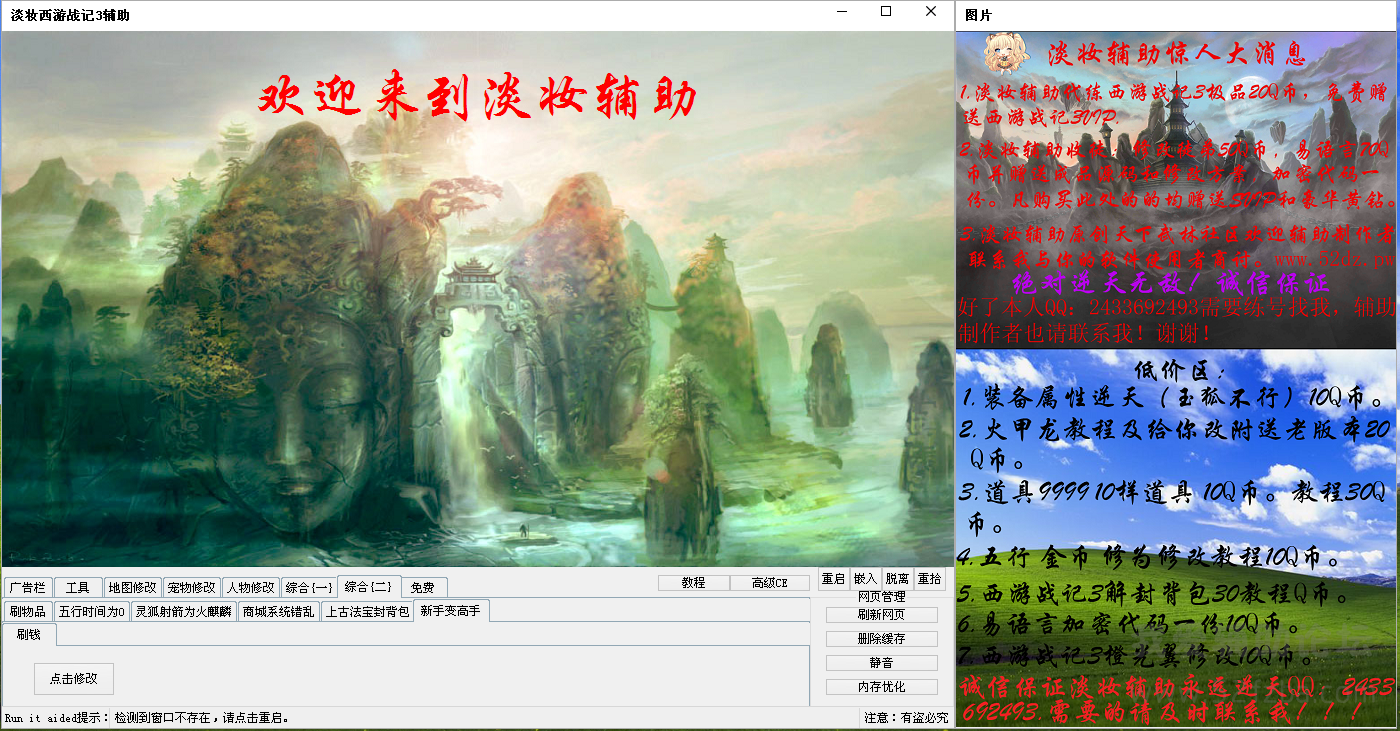This screenshot has height=731, width=1400.
Task: Click the anime girl avatar in 图片 window
Action: point(1005,53)
